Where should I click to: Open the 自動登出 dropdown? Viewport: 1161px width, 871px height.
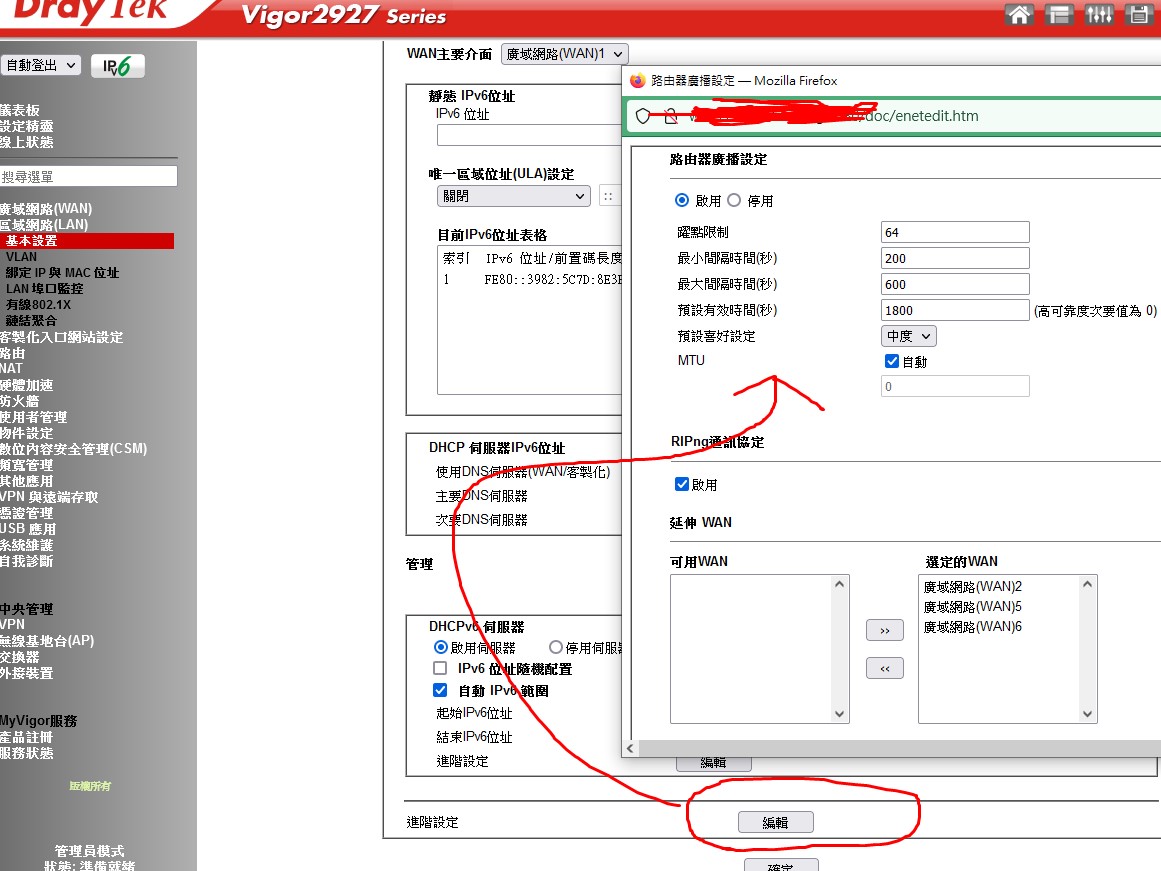click(x=40, y=65)
